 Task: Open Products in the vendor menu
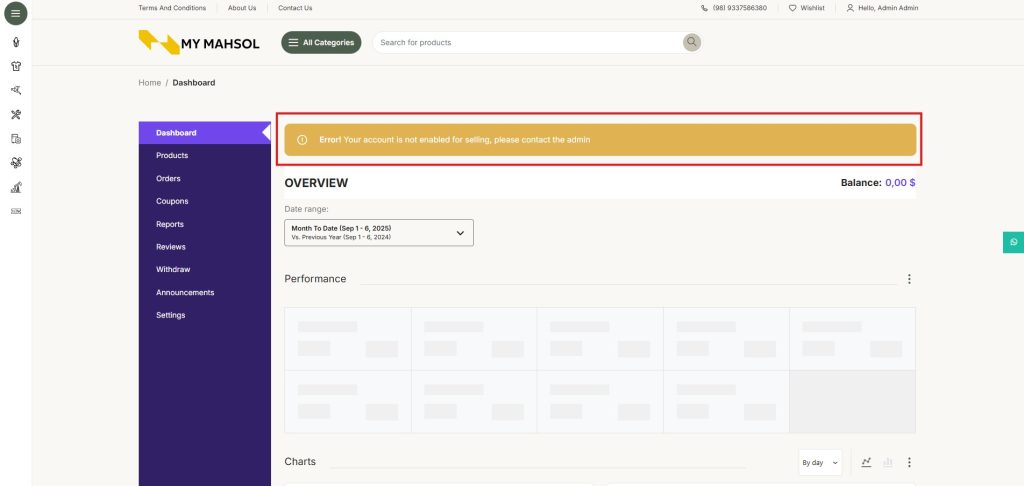point(172,156)
